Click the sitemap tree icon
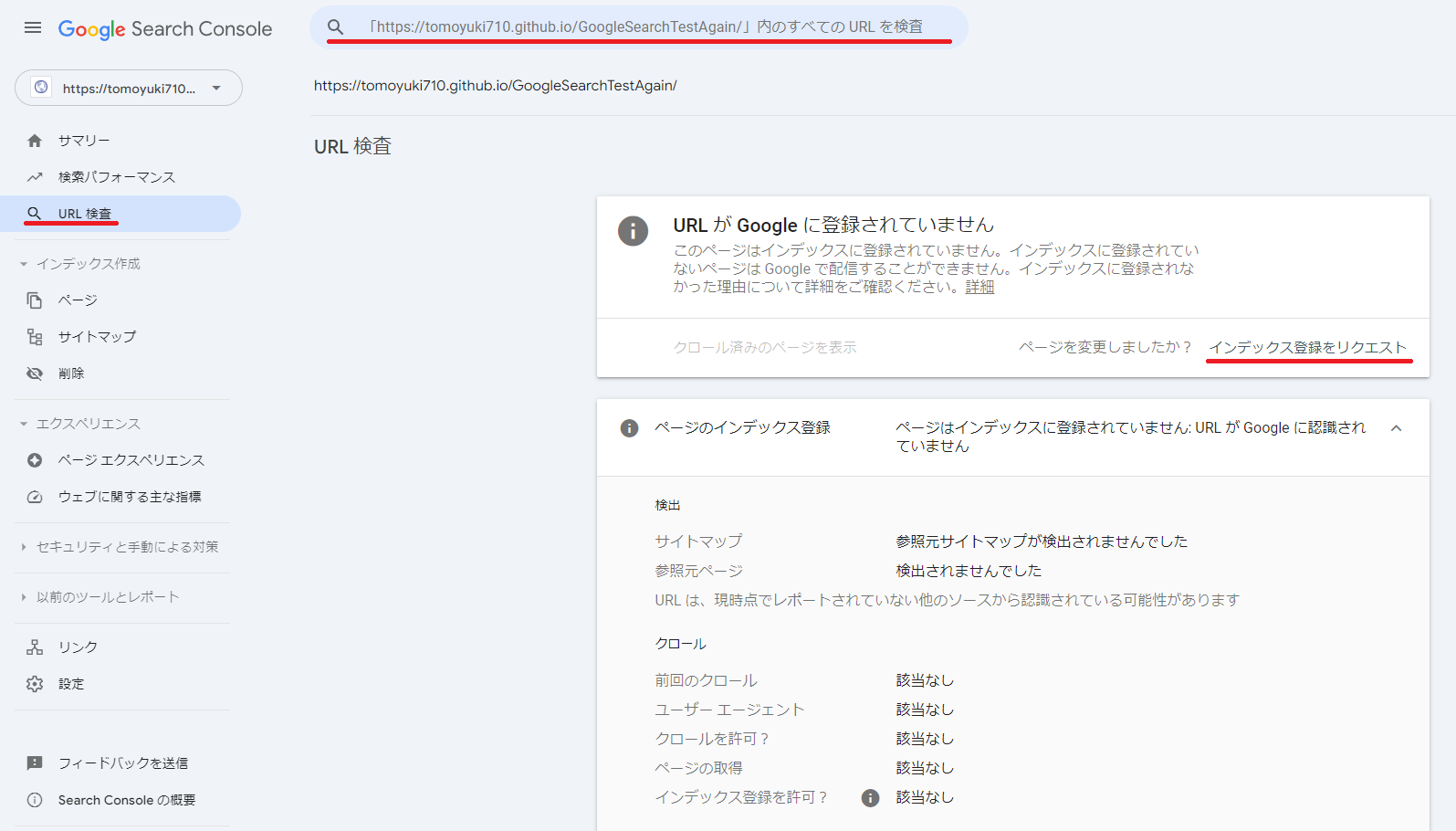The image size is (1456, 831). 35,337
